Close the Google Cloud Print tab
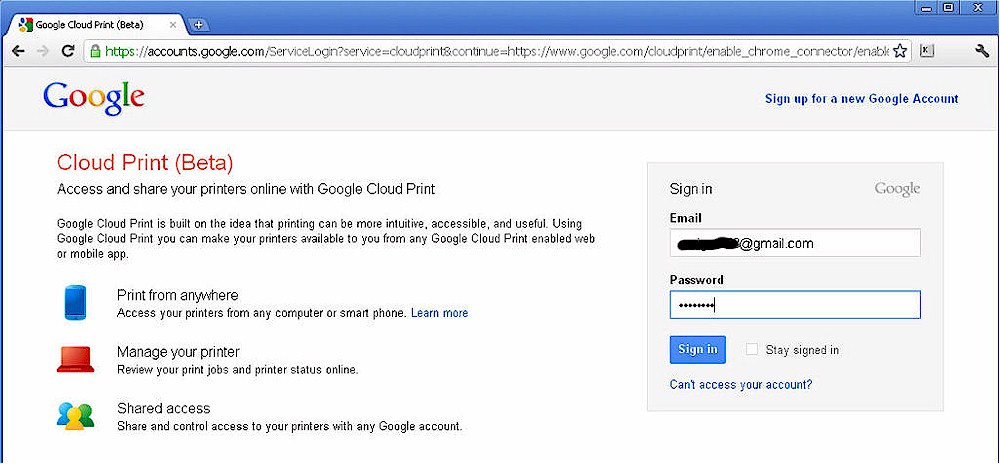1000x464 pixels. point(173,25)
